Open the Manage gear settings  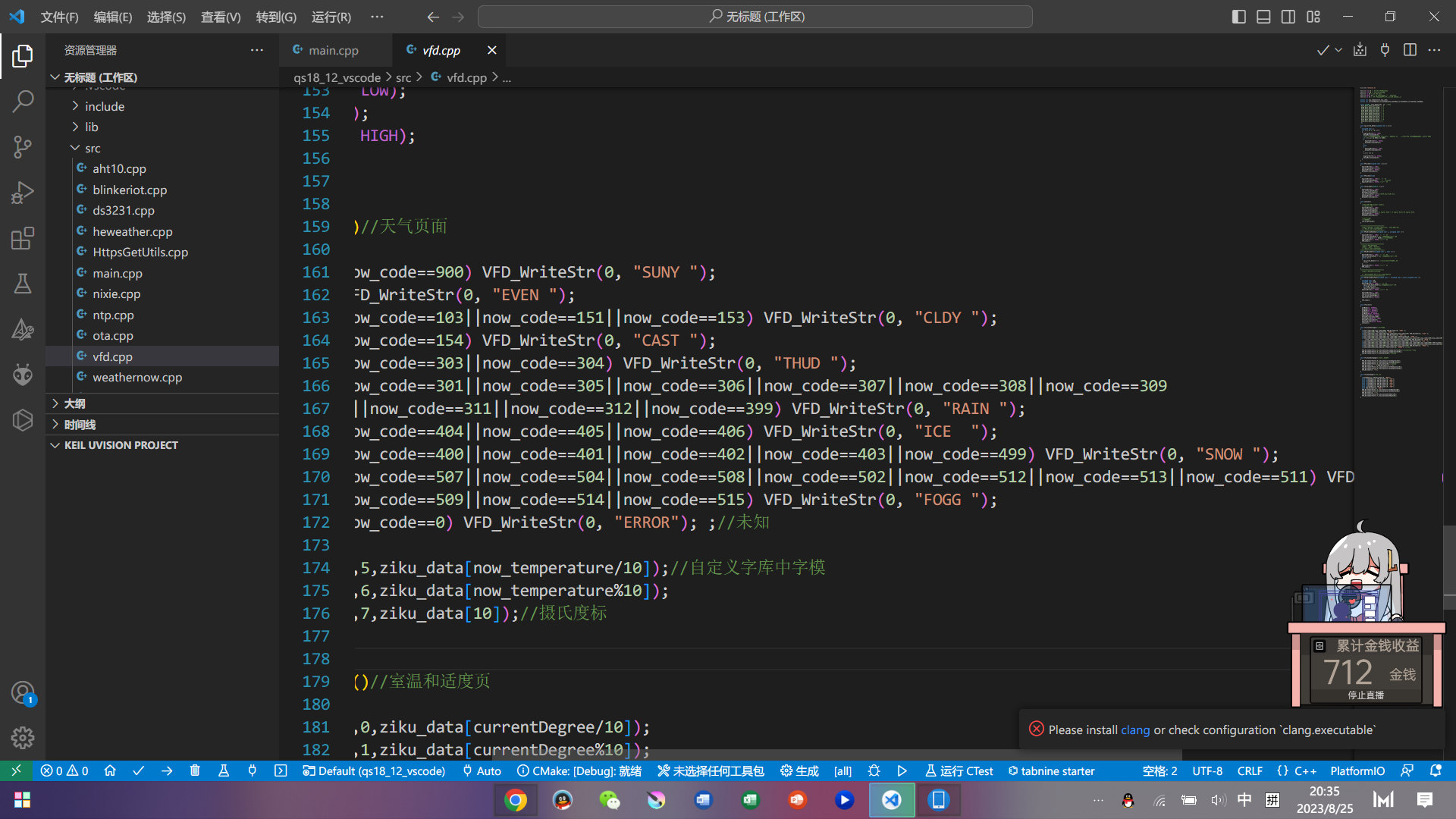click(23, 737)
